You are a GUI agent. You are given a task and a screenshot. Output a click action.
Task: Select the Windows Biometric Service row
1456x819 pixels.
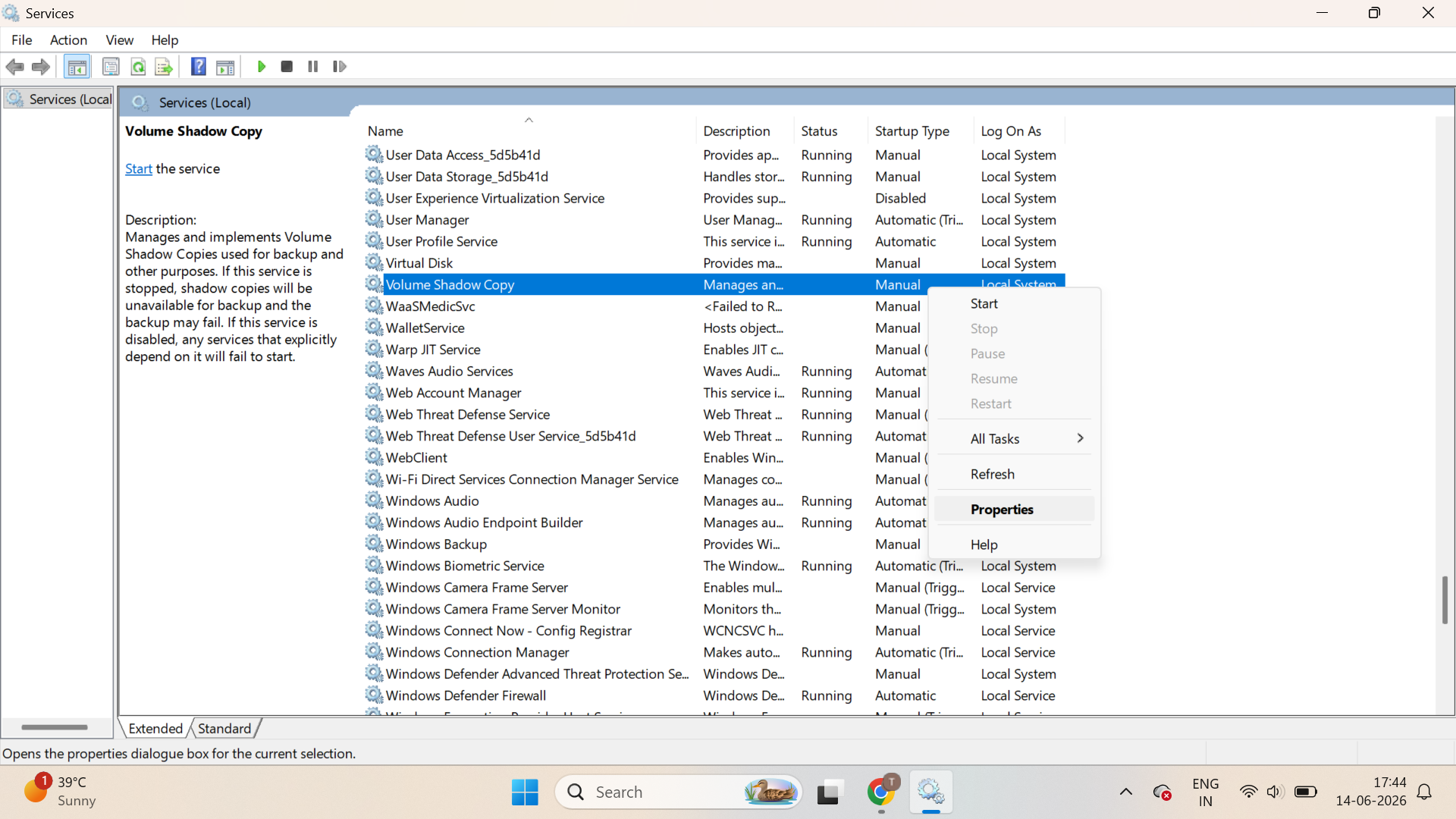pos(714,566)
